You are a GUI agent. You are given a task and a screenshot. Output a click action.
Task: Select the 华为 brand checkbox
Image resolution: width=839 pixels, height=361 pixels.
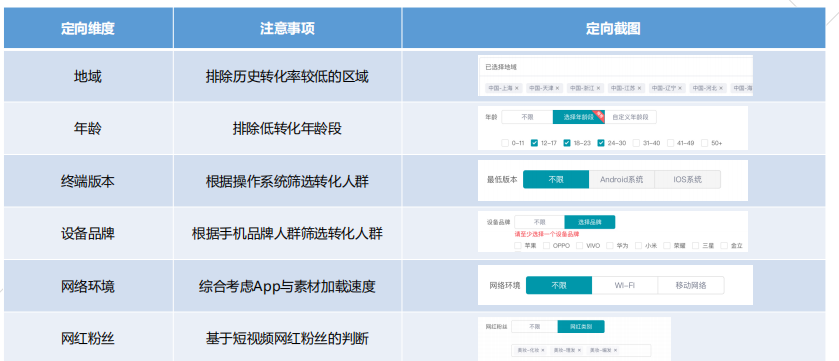pyautogui.click(x=609, y=246)
